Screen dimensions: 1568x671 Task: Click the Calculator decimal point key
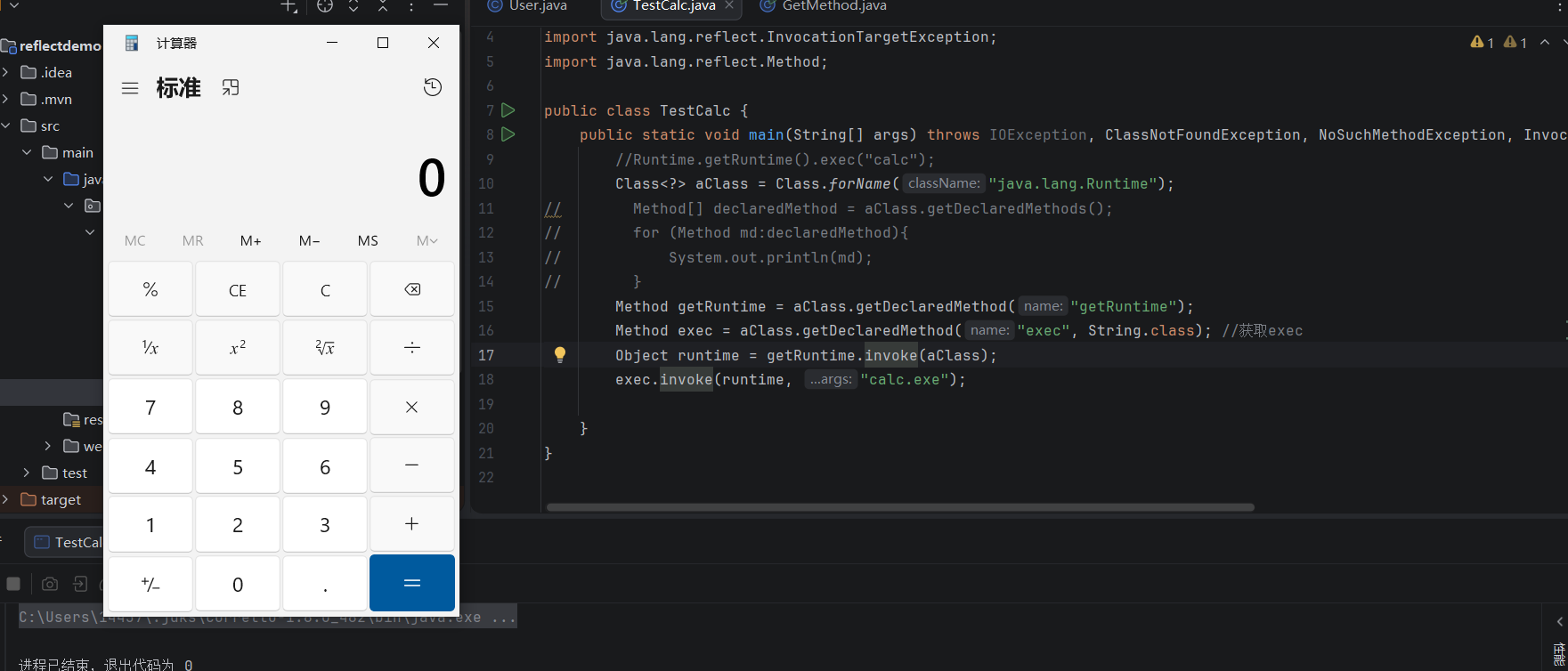pyautogui.click(x=325, y=584)
